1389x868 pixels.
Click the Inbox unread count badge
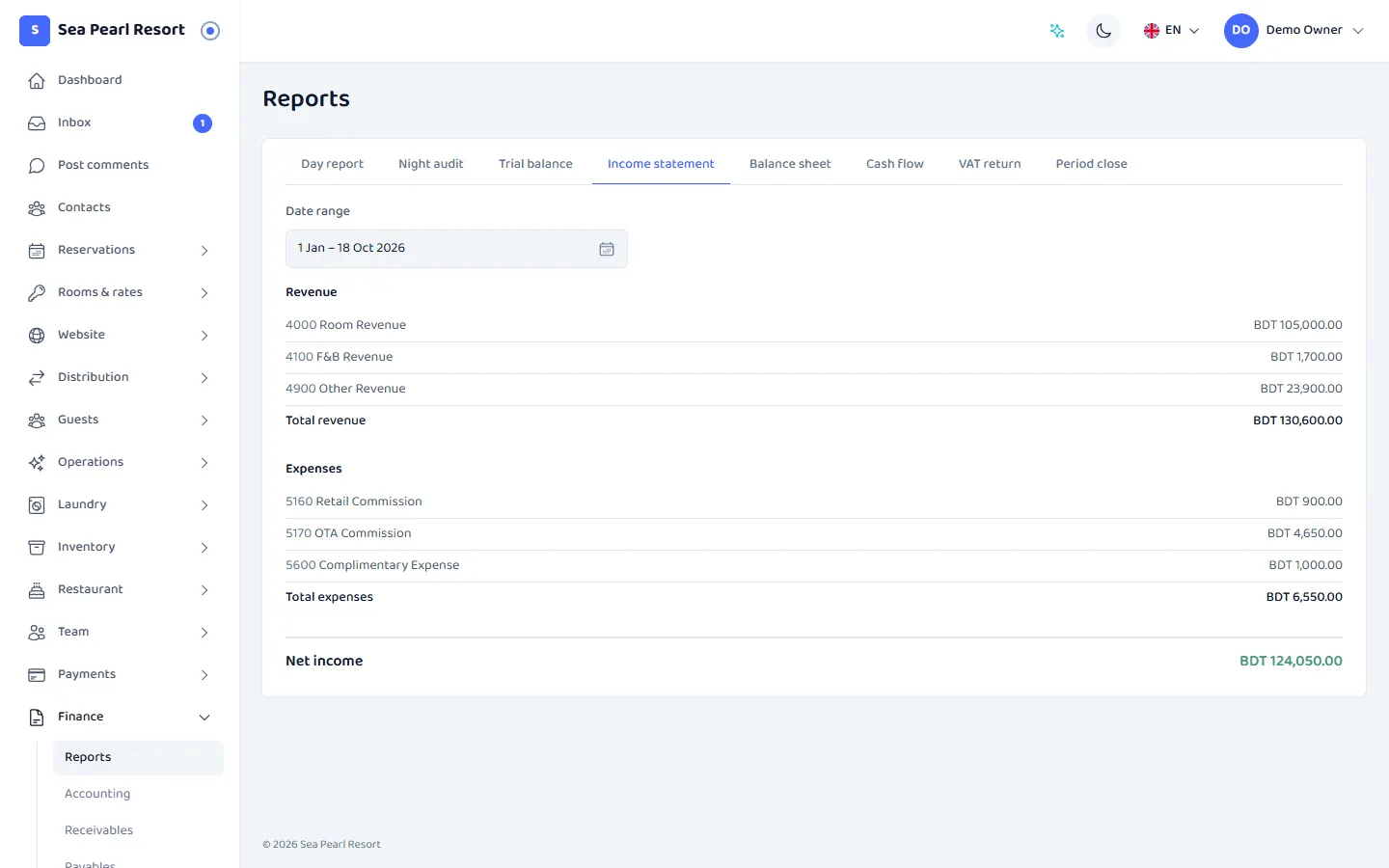203,123
